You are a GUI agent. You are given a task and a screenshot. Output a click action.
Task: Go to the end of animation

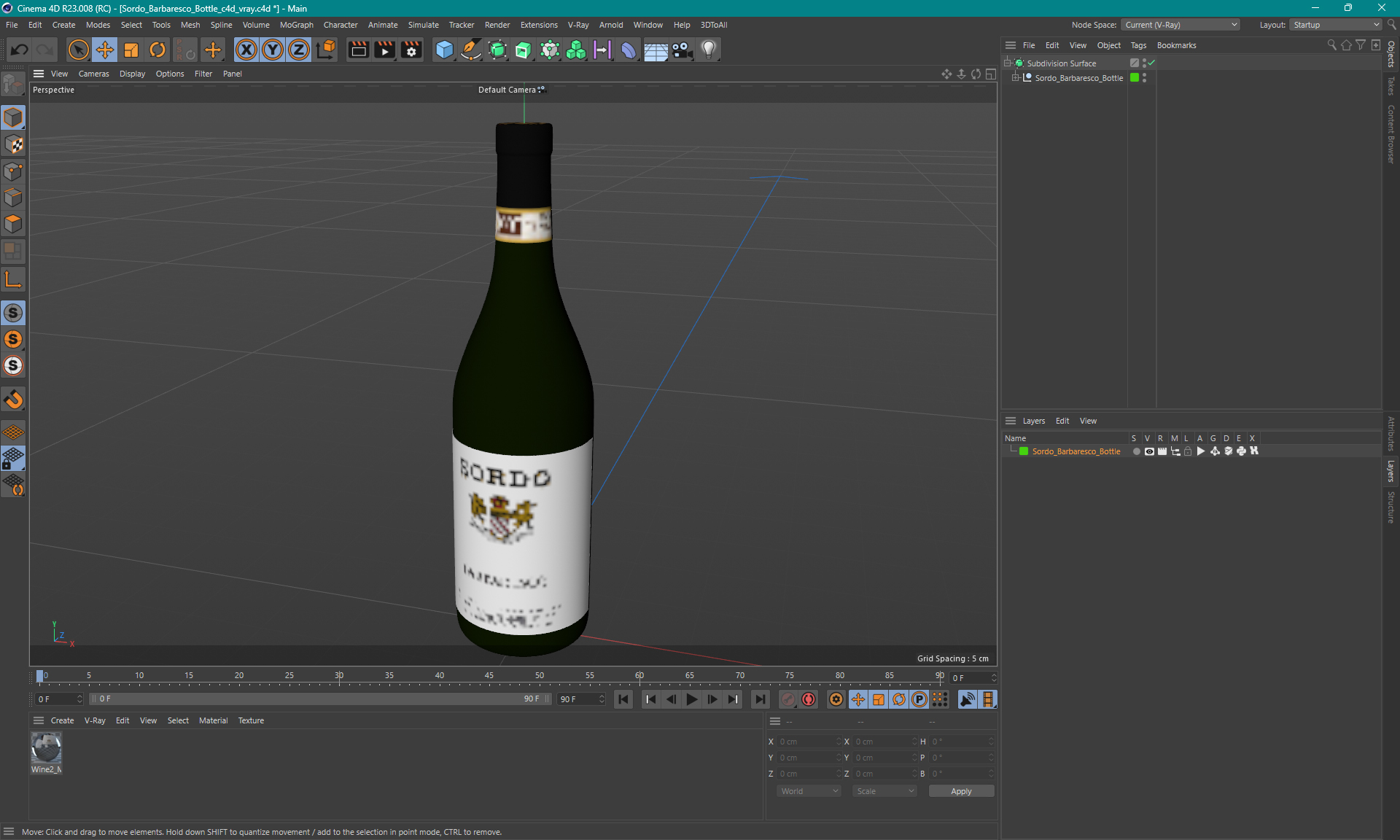coord(761,699)
